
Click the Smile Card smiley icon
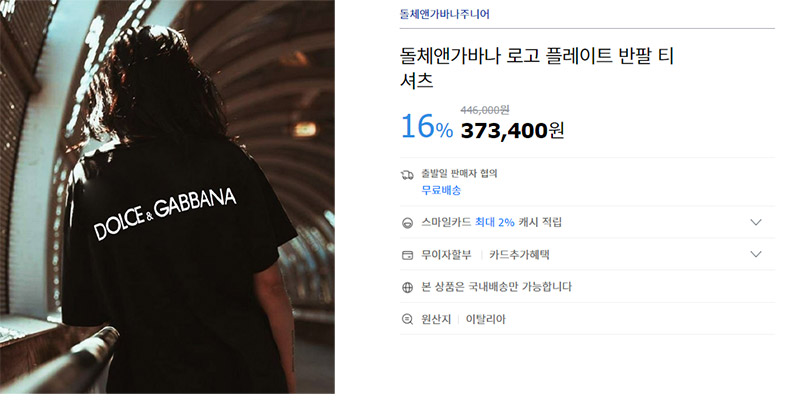407,222
